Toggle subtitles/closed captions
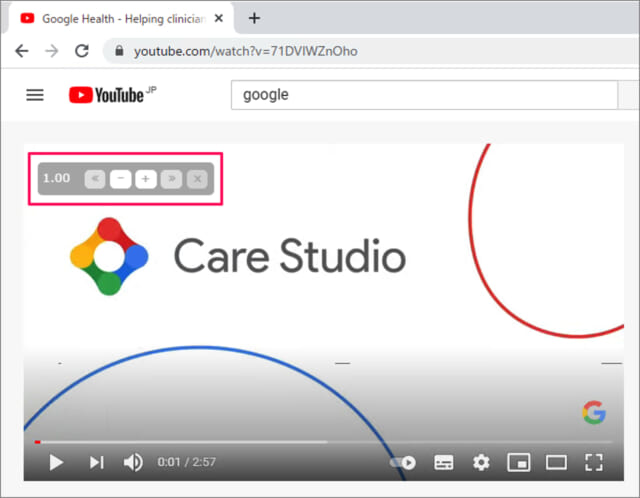 click(x=444, y=462)
